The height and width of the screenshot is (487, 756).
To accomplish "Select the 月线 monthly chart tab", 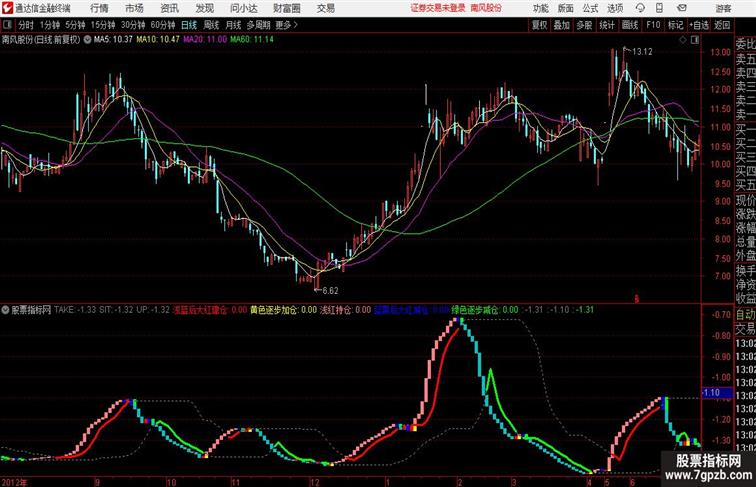I will coord(233,25).
